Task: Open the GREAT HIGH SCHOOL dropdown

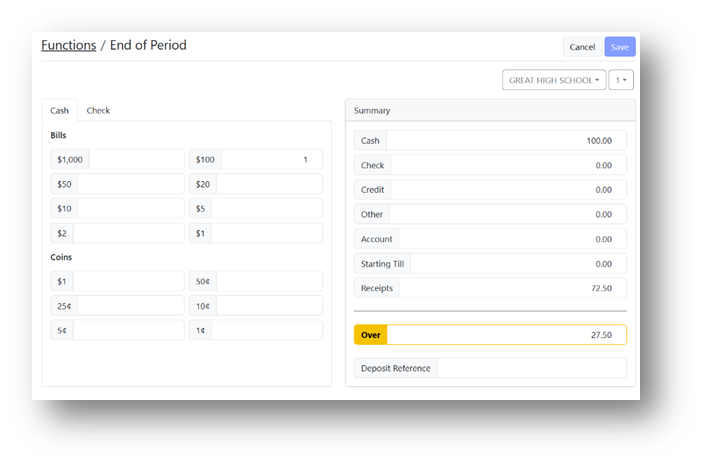Action: point(554,80)
